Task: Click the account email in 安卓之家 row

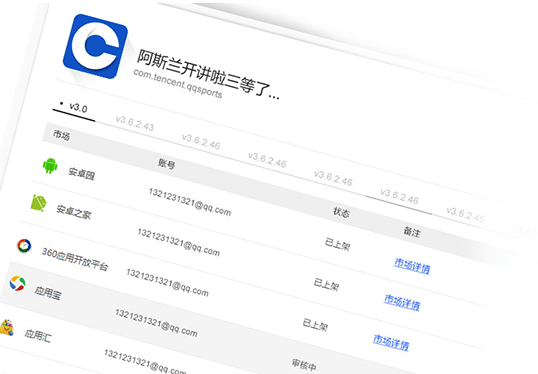Action: 178,242
